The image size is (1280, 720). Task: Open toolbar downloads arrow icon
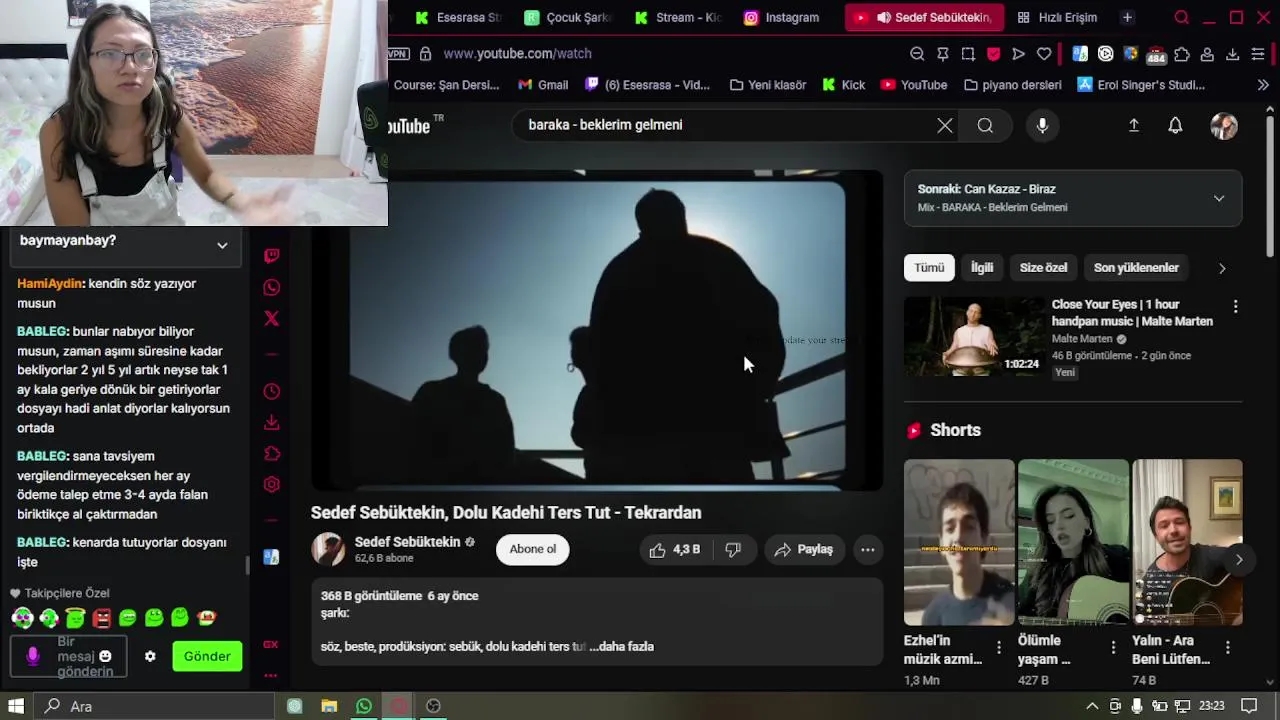click(1232, 54)
